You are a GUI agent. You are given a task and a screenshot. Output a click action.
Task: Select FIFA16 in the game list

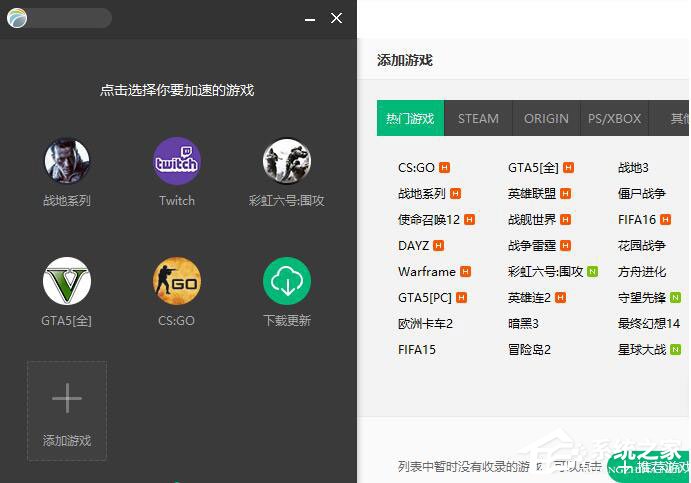coord(637,219)
